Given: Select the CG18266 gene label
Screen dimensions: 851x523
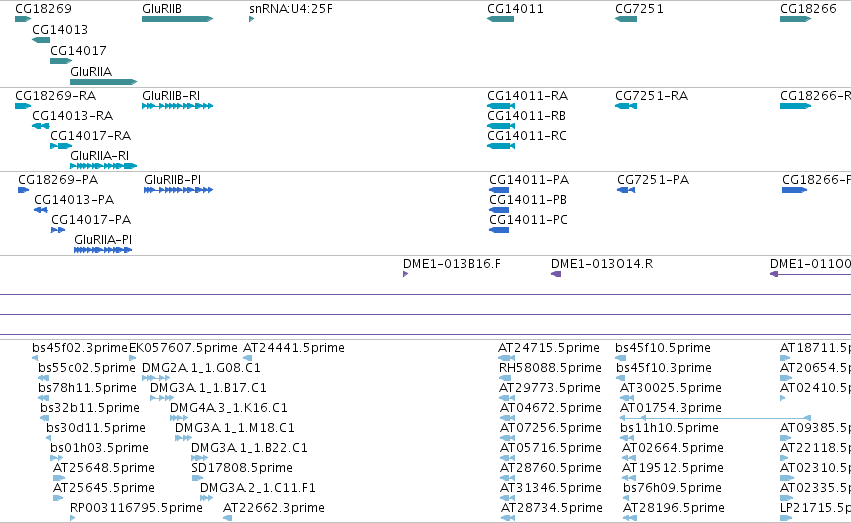Looking at the screenshot, I should (808, 9).
